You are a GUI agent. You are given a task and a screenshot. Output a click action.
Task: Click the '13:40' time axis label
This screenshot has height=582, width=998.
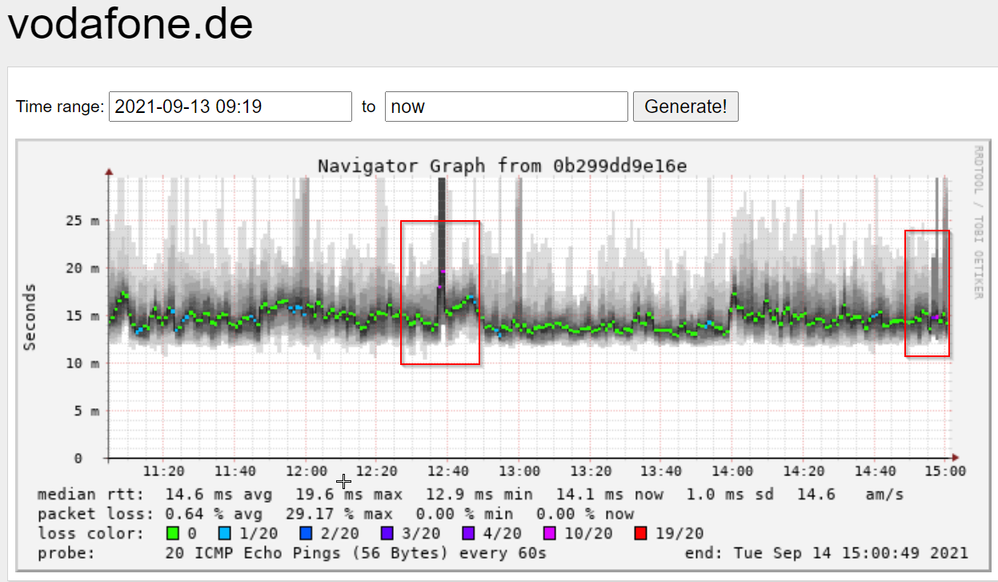(661, 471)
